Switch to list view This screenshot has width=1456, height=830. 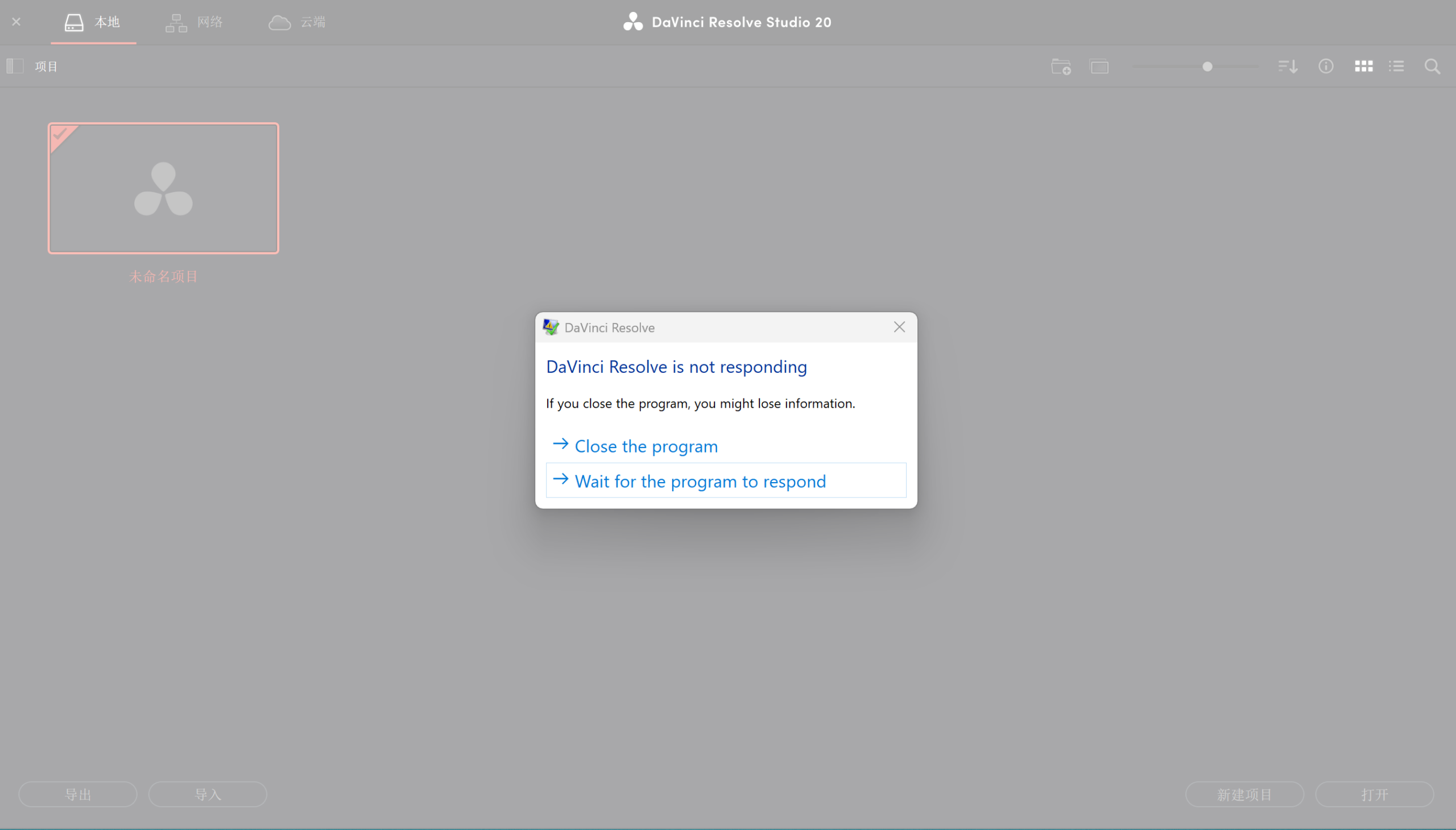1396,66
